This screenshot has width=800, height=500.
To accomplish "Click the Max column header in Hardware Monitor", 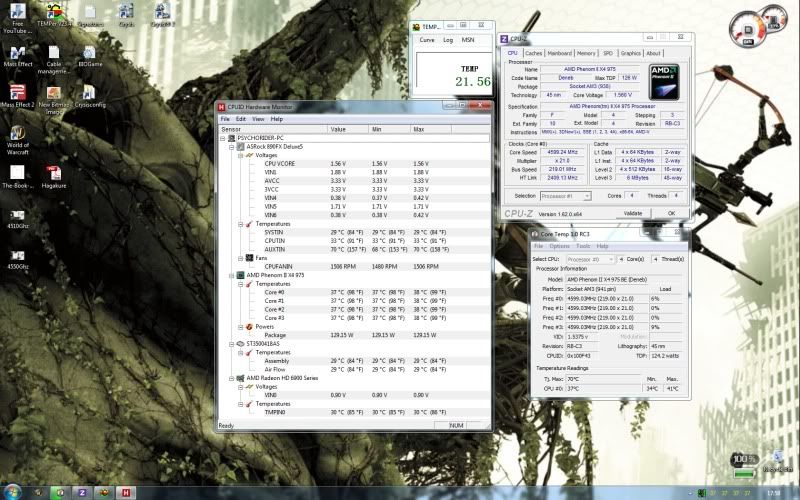I will 430,130.
